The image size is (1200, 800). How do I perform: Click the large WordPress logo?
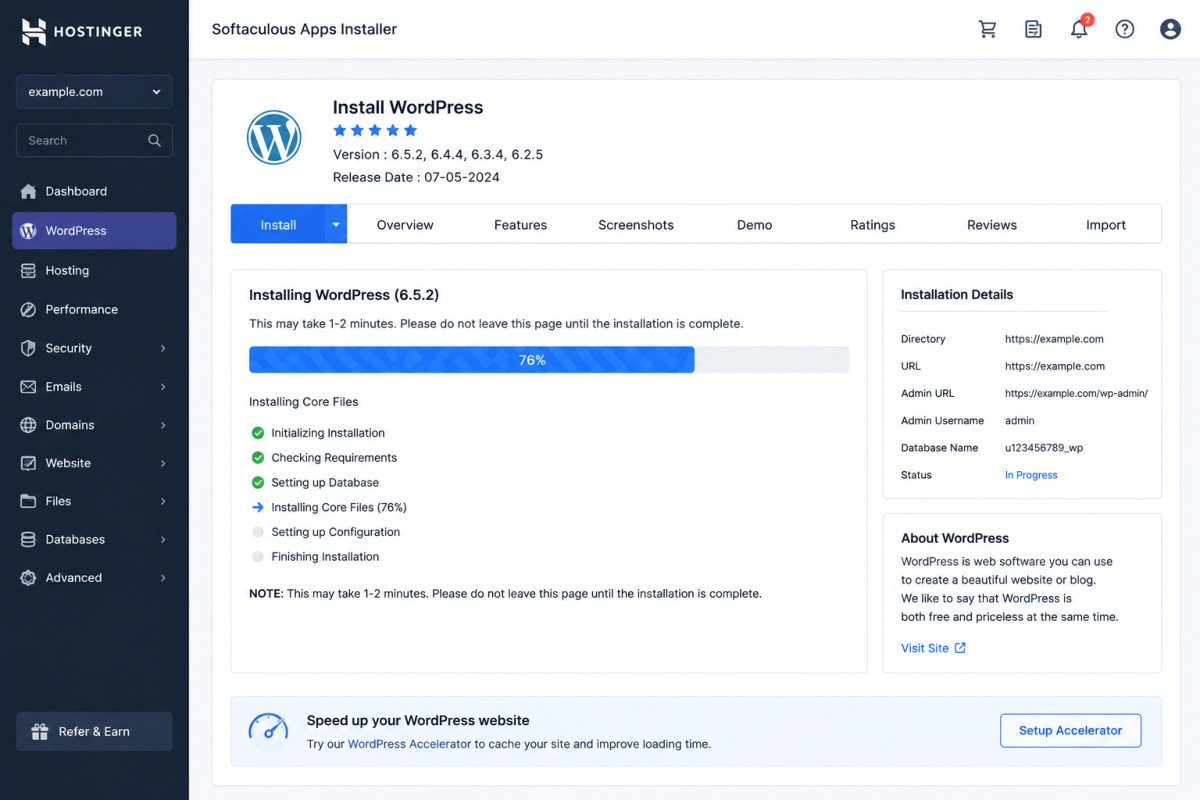tap(274, 138)
